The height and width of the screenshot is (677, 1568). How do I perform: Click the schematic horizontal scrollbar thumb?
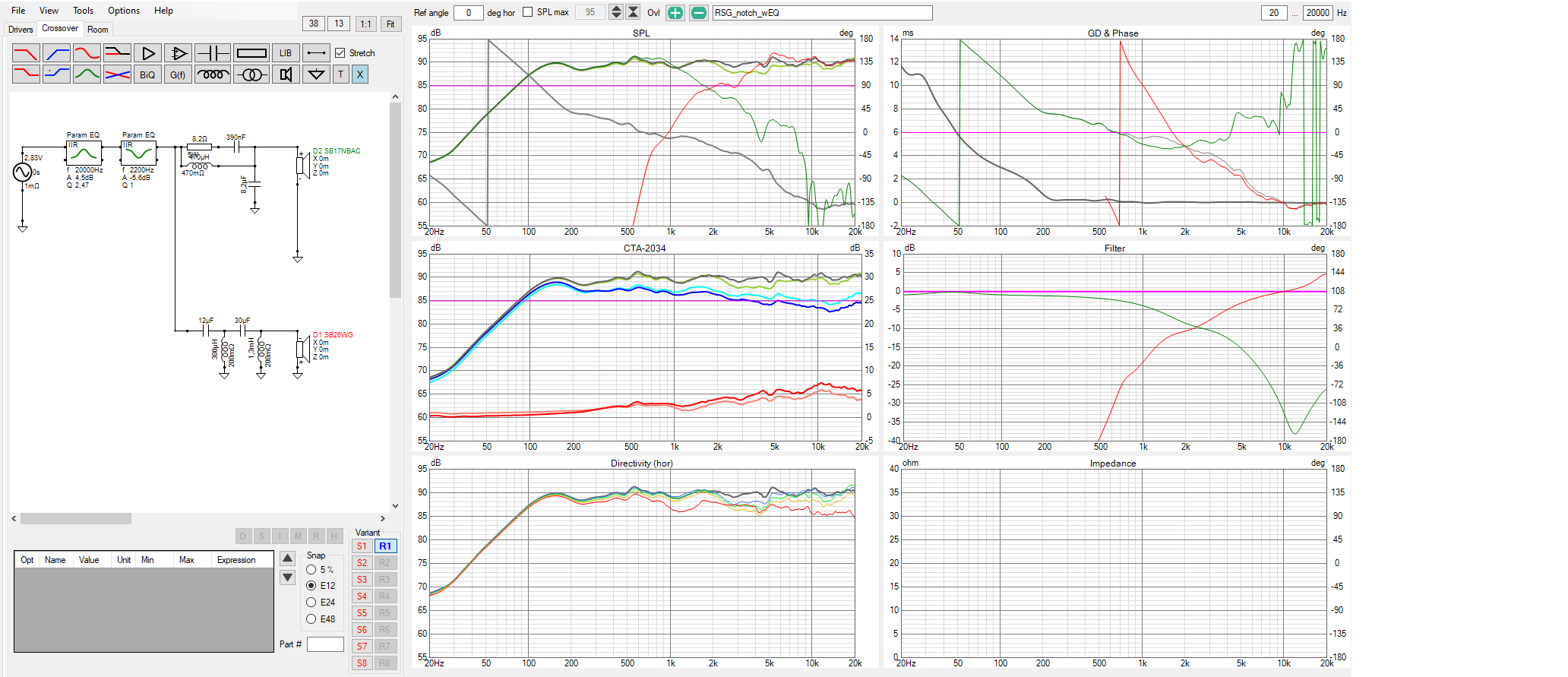pos(76,519)
